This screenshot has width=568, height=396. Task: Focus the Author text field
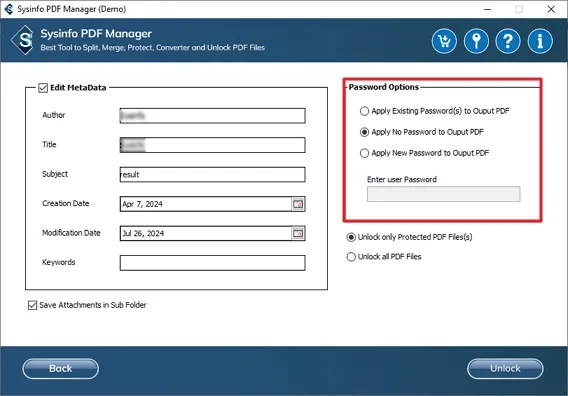pyautogui.click(x=212, y=116)
